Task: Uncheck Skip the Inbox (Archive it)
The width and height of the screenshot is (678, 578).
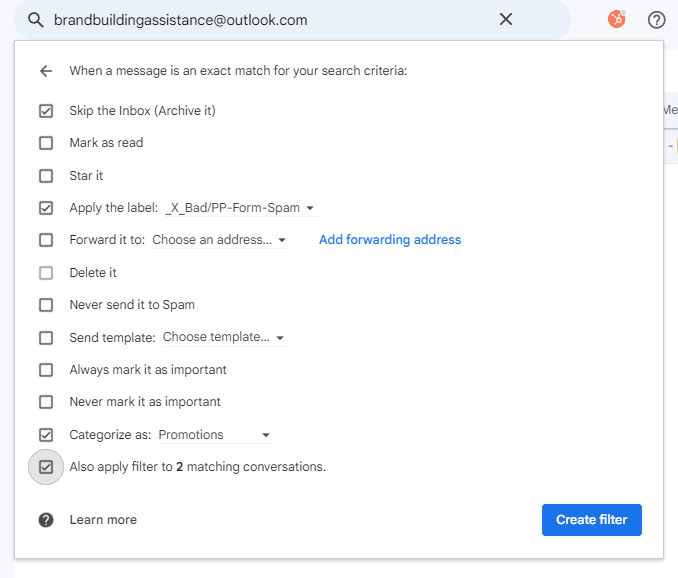Action: pos(46,111)
